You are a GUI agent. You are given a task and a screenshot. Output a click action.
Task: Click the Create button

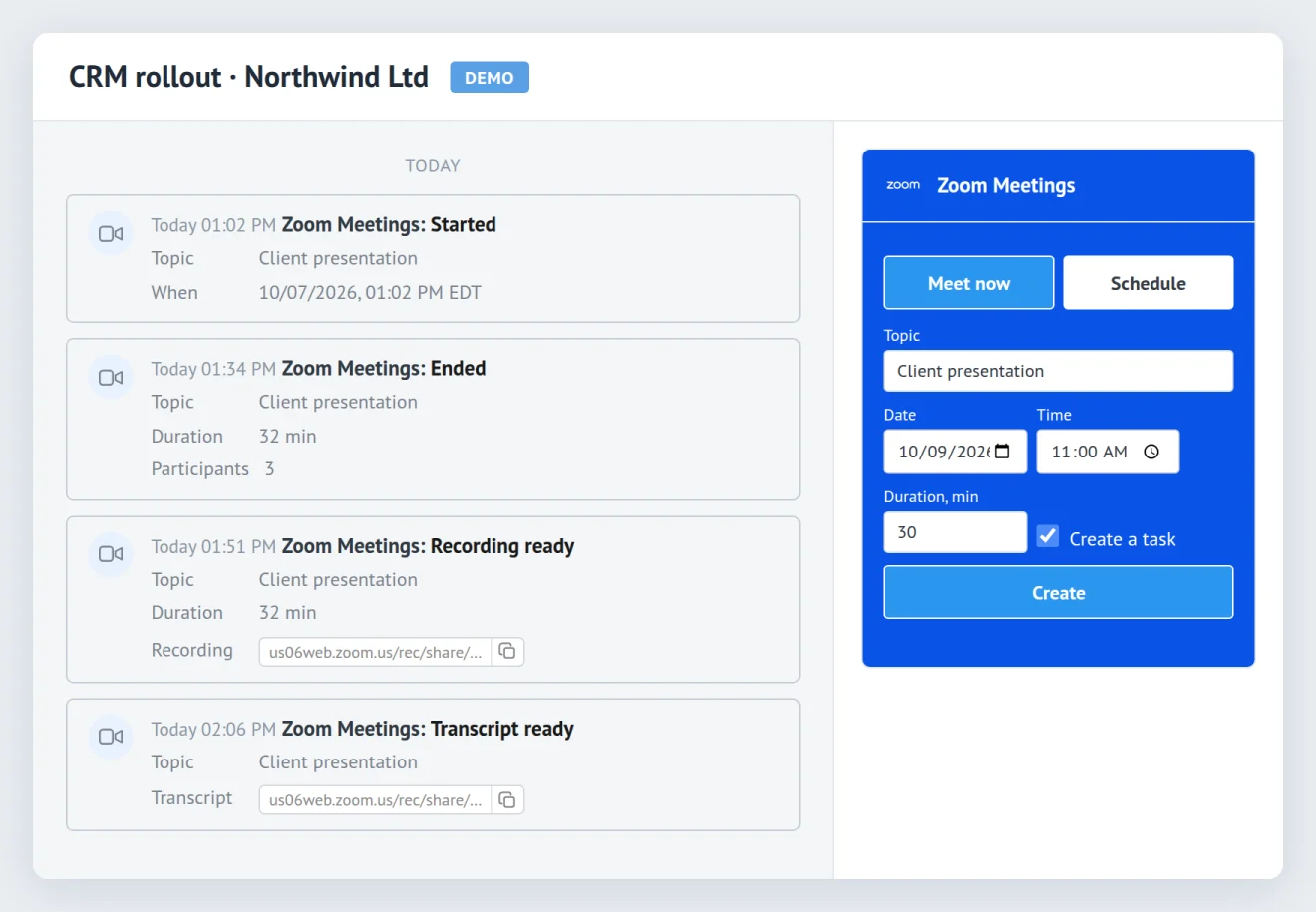tap(1058, 592)
